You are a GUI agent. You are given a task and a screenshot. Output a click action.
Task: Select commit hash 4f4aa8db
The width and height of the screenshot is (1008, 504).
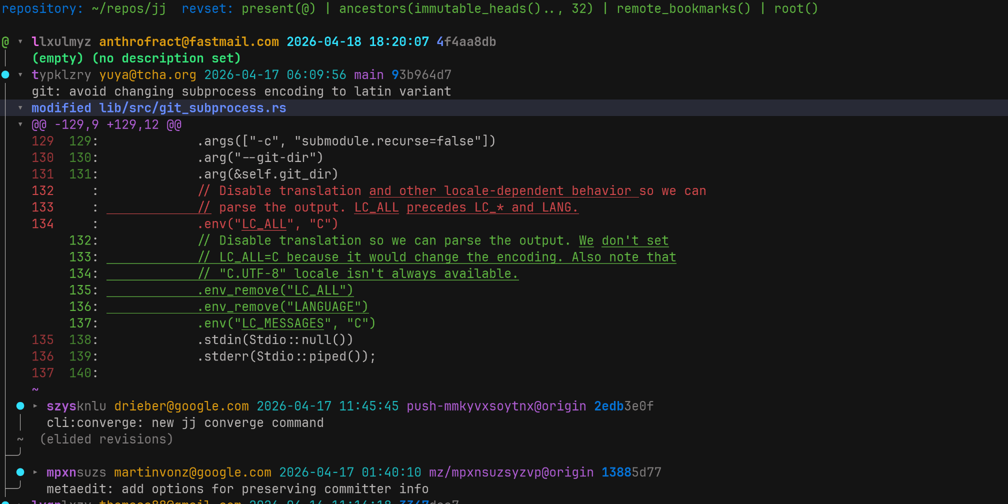click(466, 42)
